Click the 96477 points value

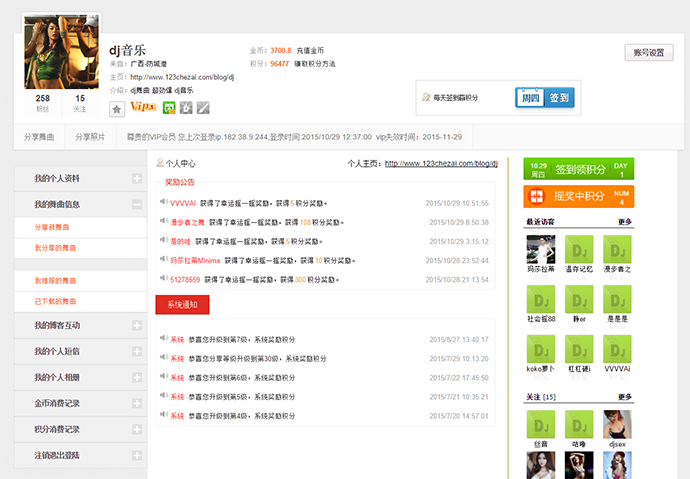click(279, 64)
